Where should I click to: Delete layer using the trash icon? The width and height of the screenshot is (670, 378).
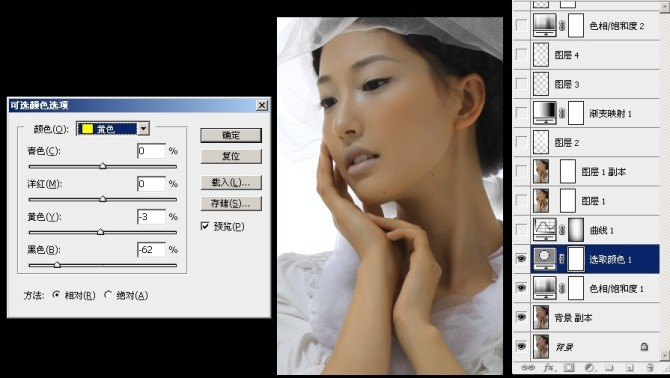649,367
